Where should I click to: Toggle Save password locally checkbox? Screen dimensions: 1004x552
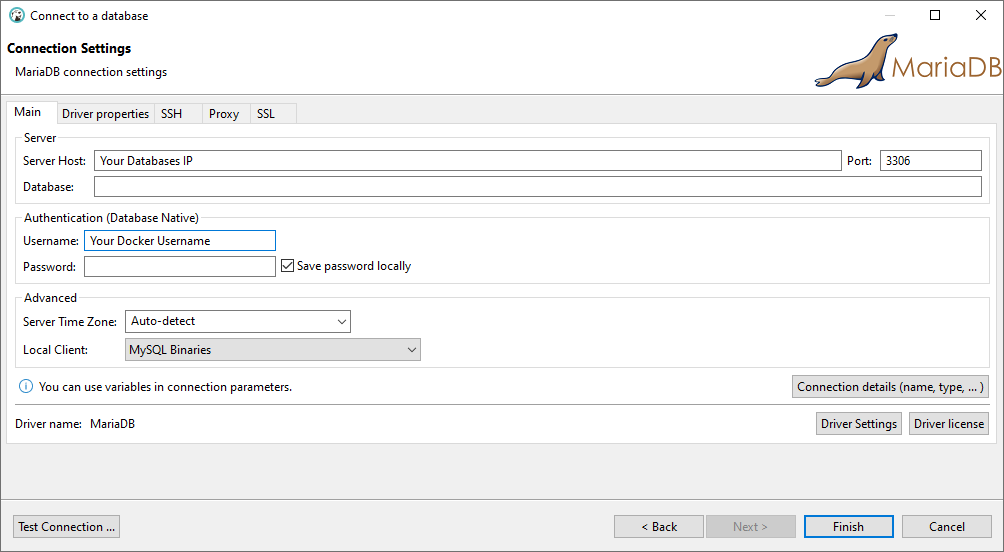(288, 266)
